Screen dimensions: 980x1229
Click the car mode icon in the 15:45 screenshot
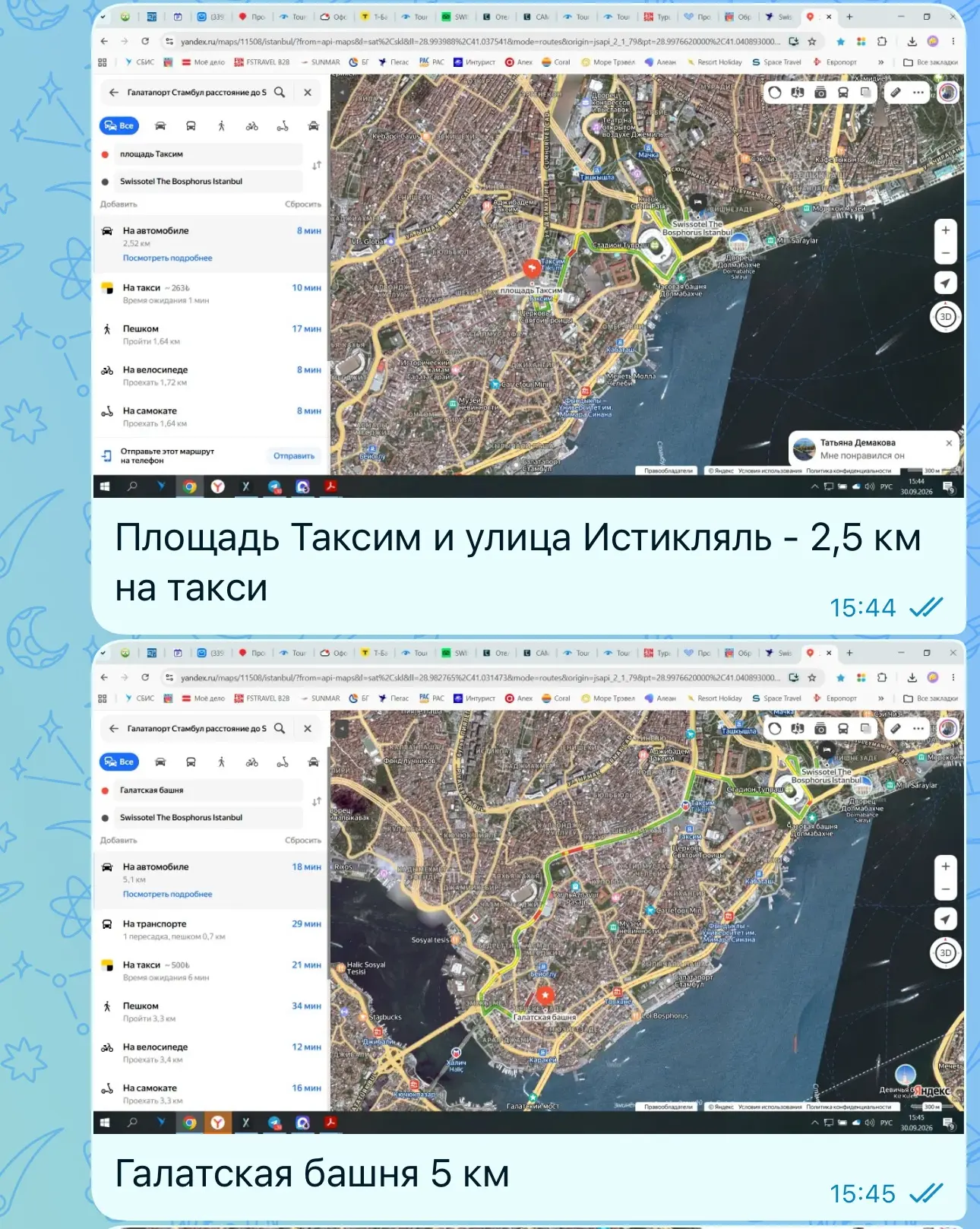pyautogui.click(x=160, y=762)
